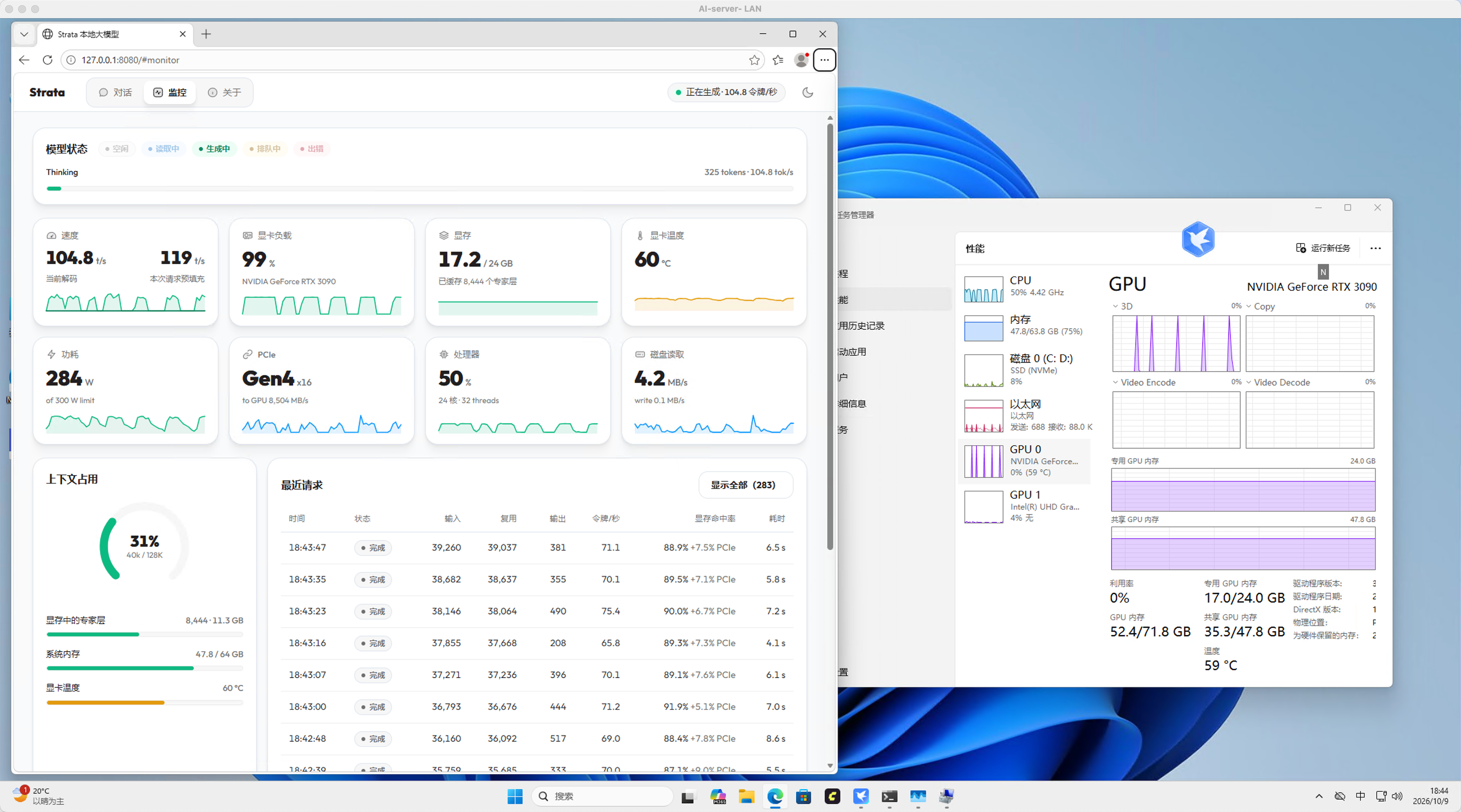The height and width of the screenshot is (812, 1461).
Task: Click the Strata page vertical scrollbar
Action: click(x=830, y=336)
